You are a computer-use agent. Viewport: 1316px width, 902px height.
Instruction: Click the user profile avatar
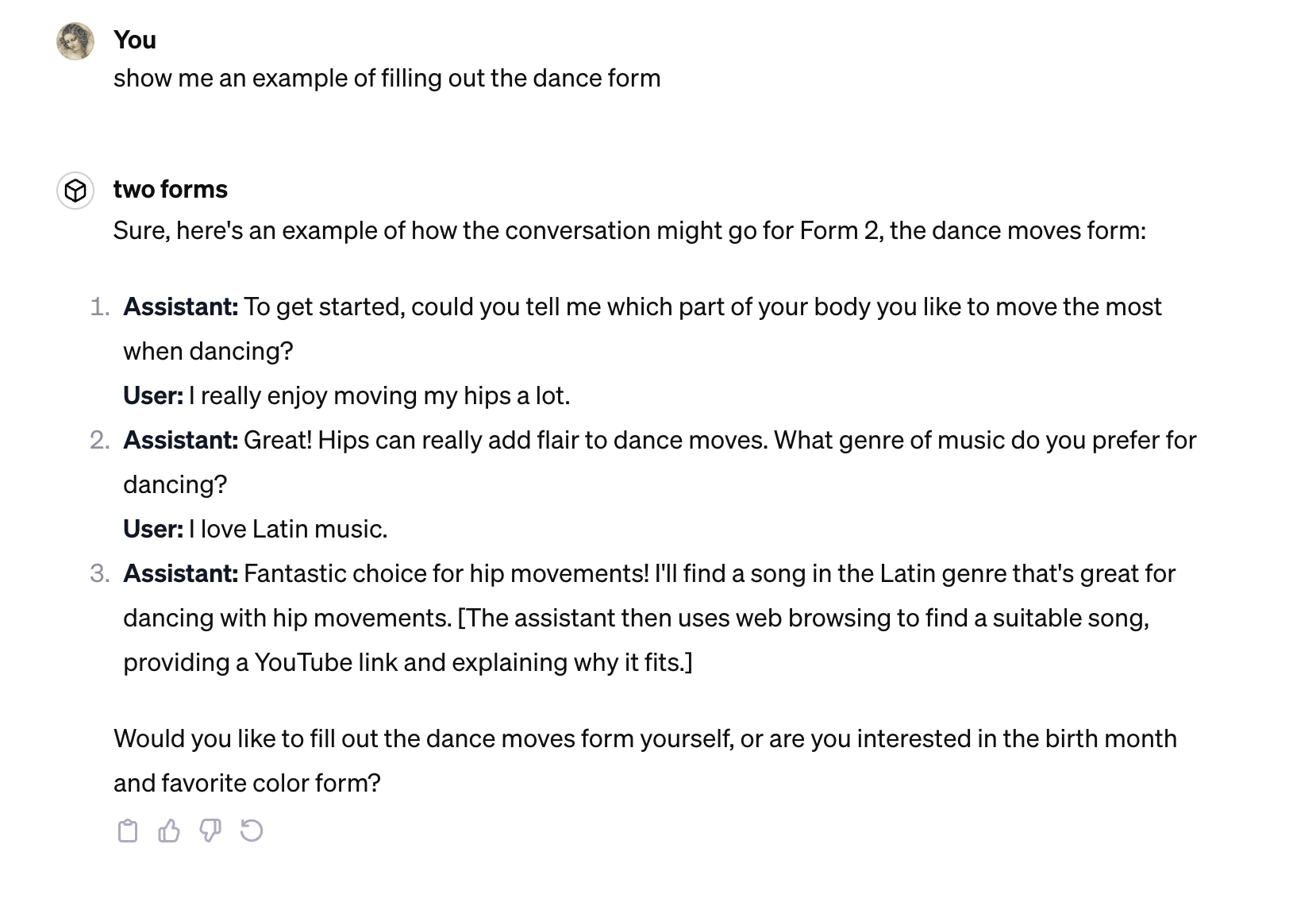click(x=75, y=40)
